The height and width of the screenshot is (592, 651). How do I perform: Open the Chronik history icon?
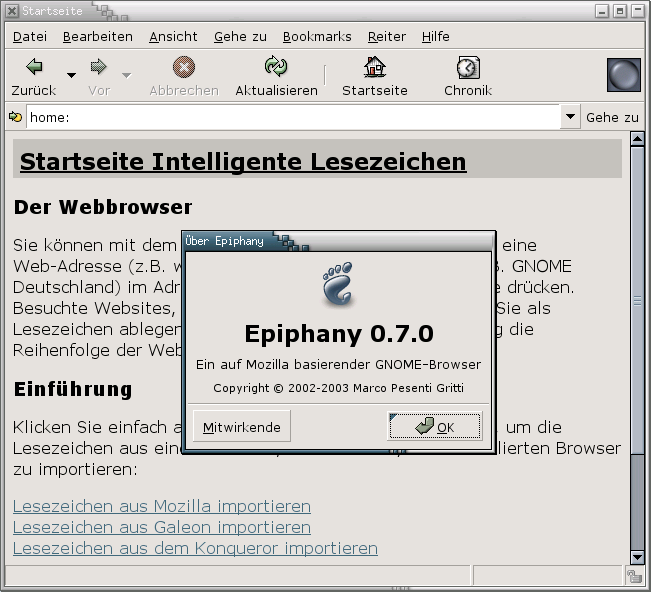pos(468,68)
